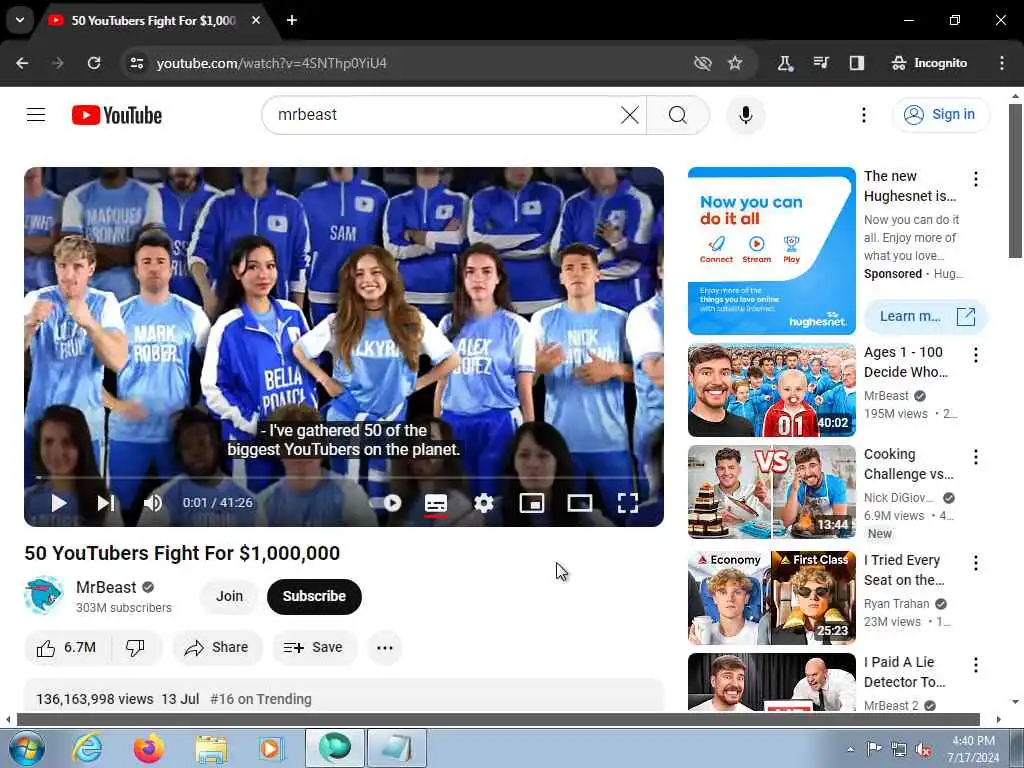The width and height of the screenshot is (1024, 768).
Task: Open YouTube settings three-dot menu near Sign in
Action: click(x=863, y=115)
